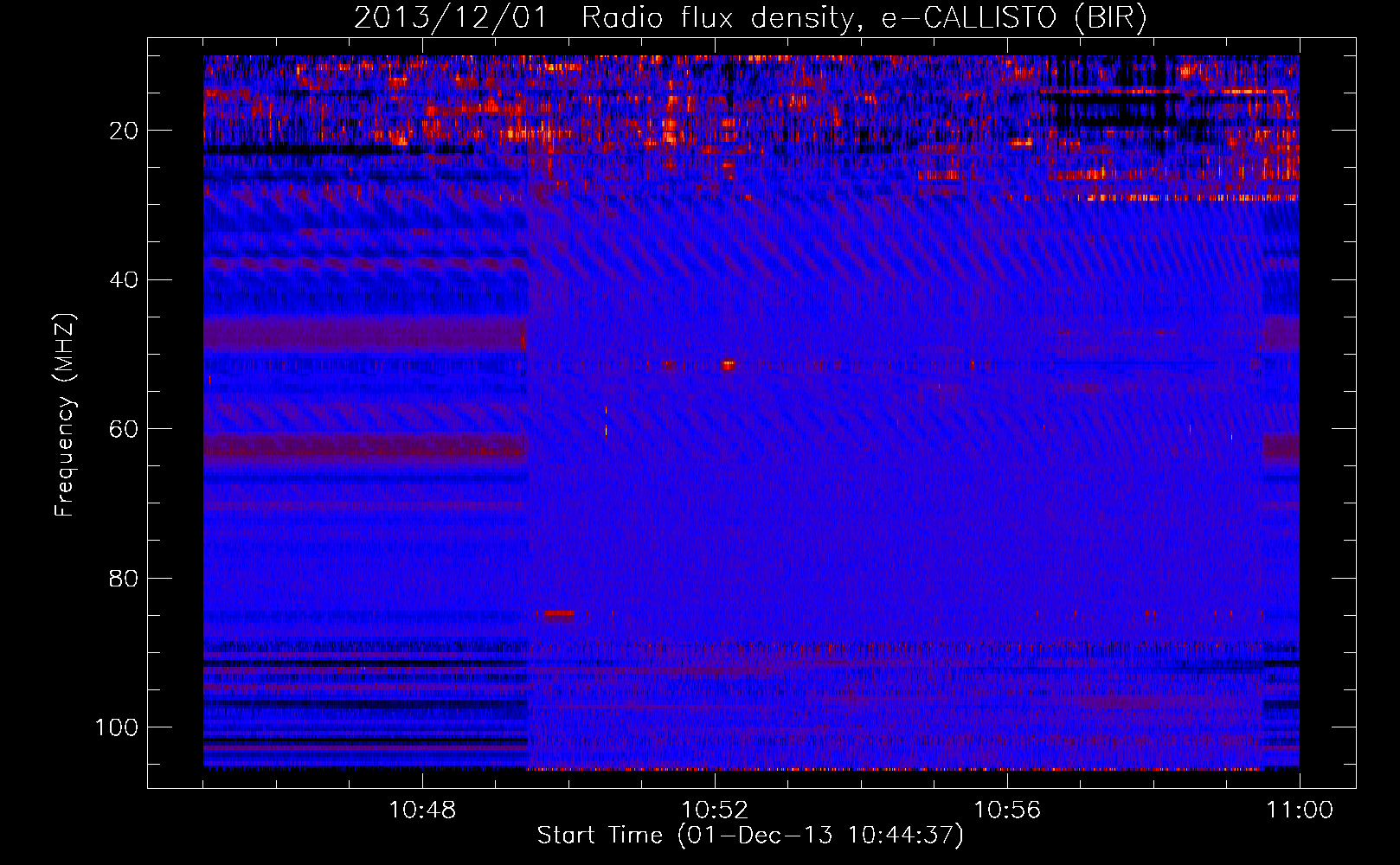Click the 11:00 time tick label
The width and height of the screenshot is (1400, 865).
(x=1300, y=811)
